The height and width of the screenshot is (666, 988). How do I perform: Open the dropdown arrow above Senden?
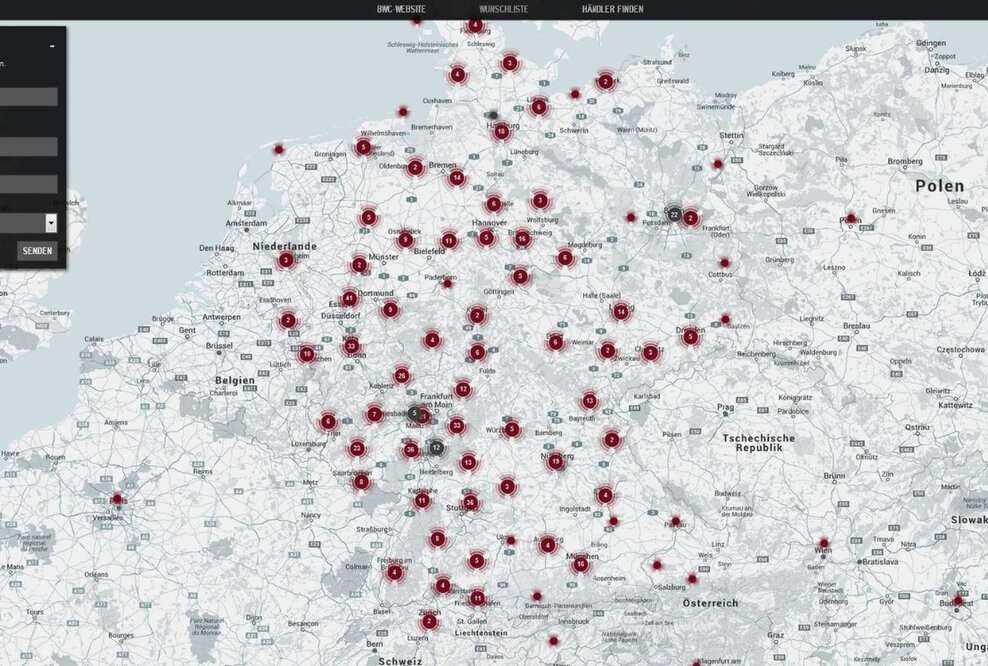pyautogui.click(x=51, y=223)
